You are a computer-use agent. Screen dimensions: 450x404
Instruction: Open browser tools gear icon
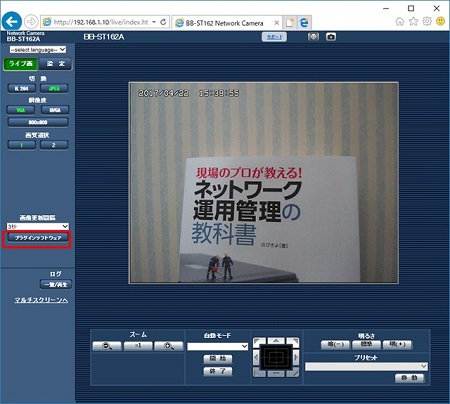click(x=427, y=22)
